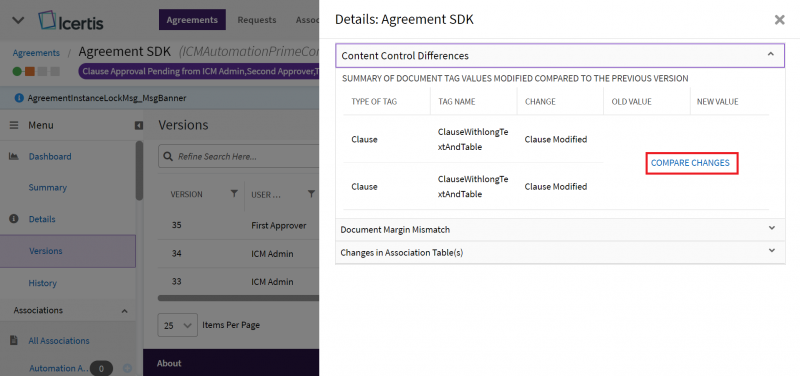Click the TYPE OF TAG column header
The width and height of the screenshot is (800, 376).
(x=374, y=102)
